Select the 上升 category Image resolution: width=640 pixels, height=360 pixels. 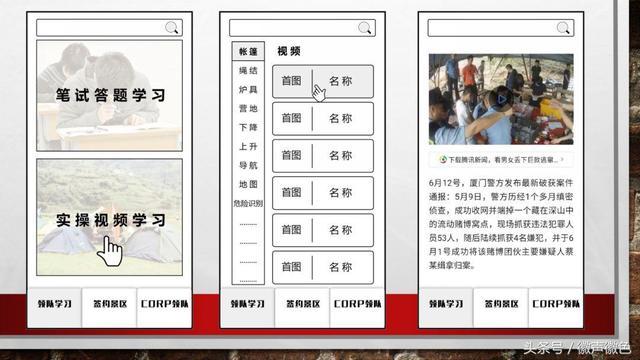(x=248, y=147)
